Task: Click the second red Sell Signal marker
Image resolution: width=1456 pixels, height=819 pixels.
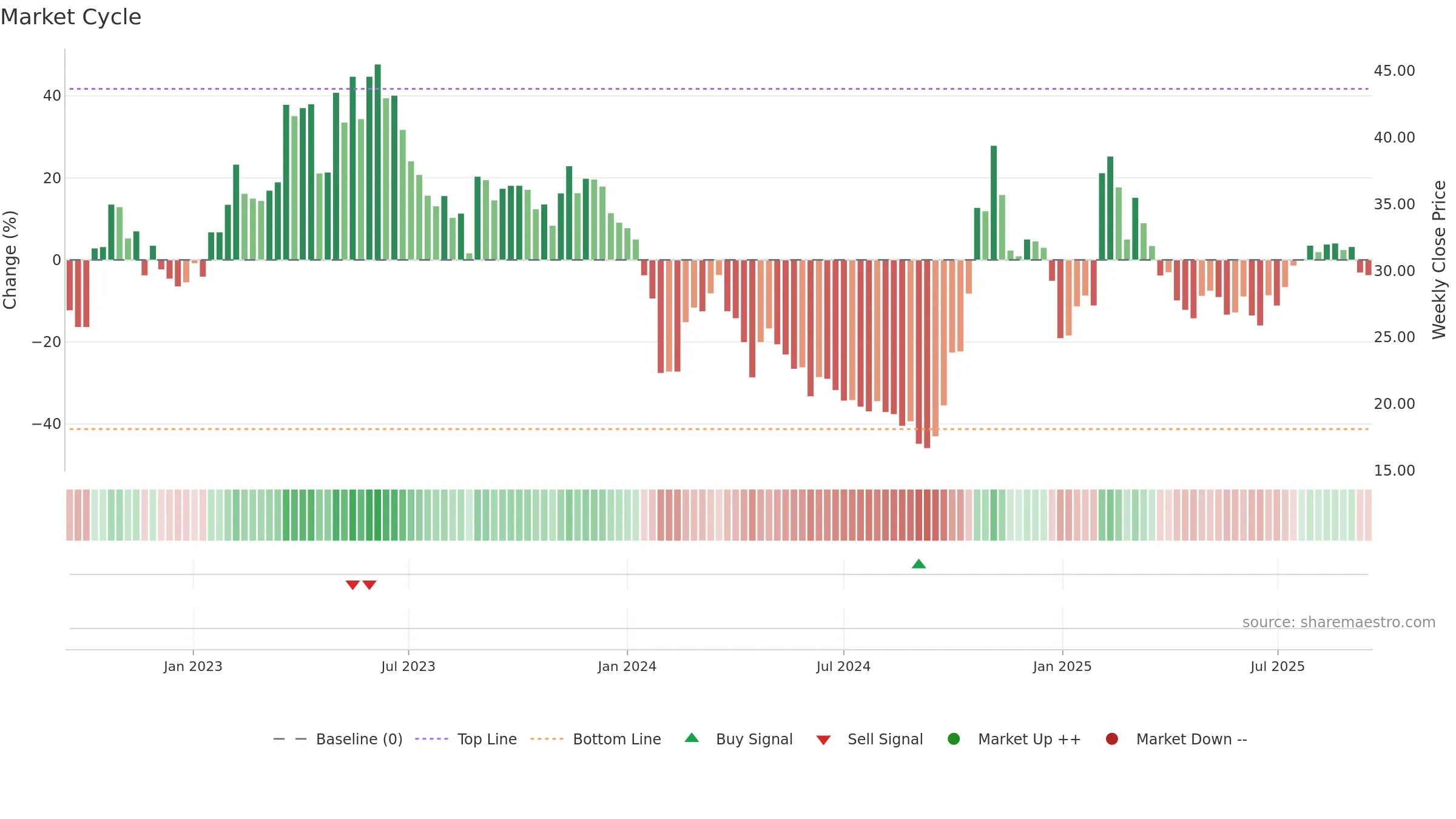Action: coord(369,585)
